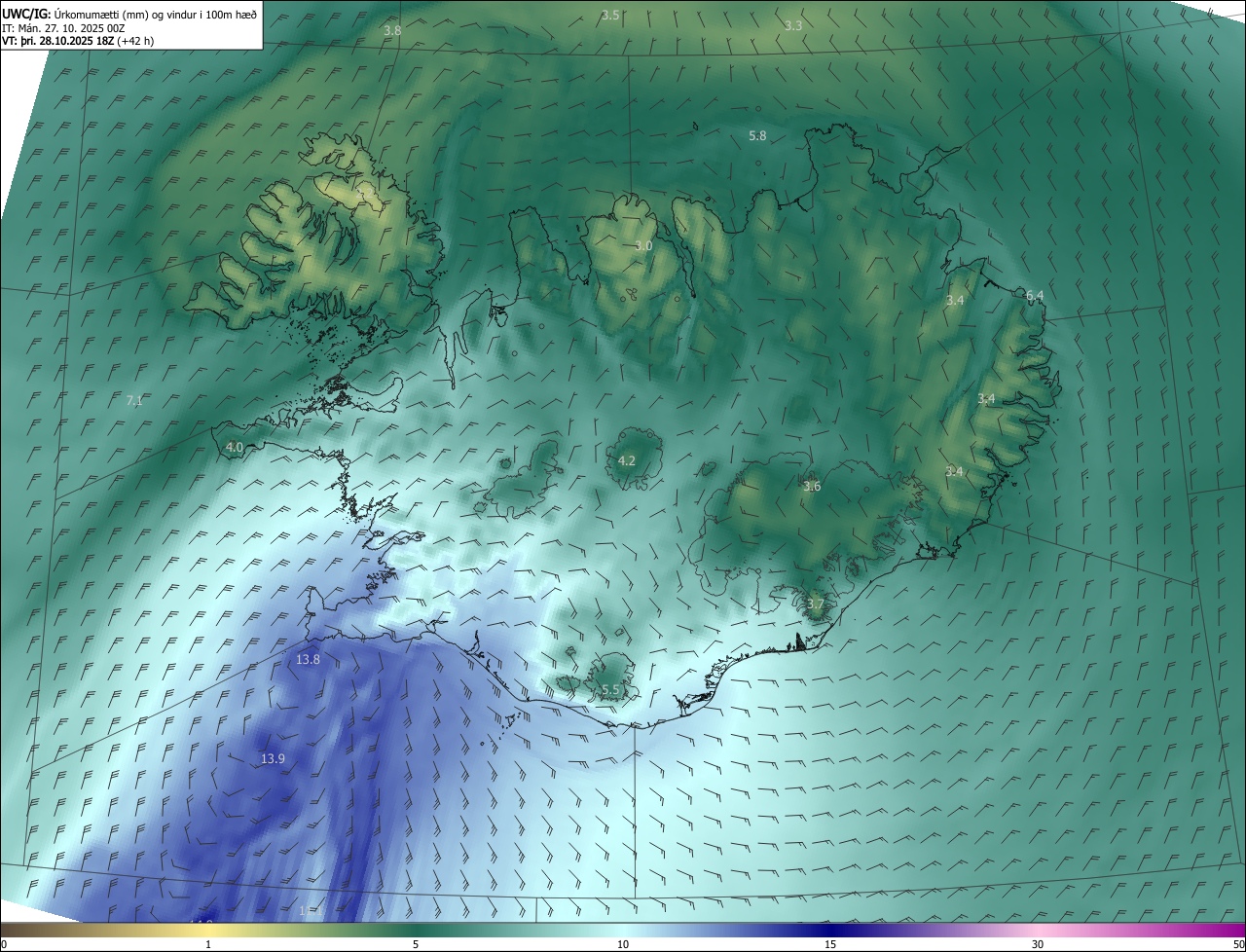Click the 4.2 value label on the map

pyautogui.click(x=627, y=461)
